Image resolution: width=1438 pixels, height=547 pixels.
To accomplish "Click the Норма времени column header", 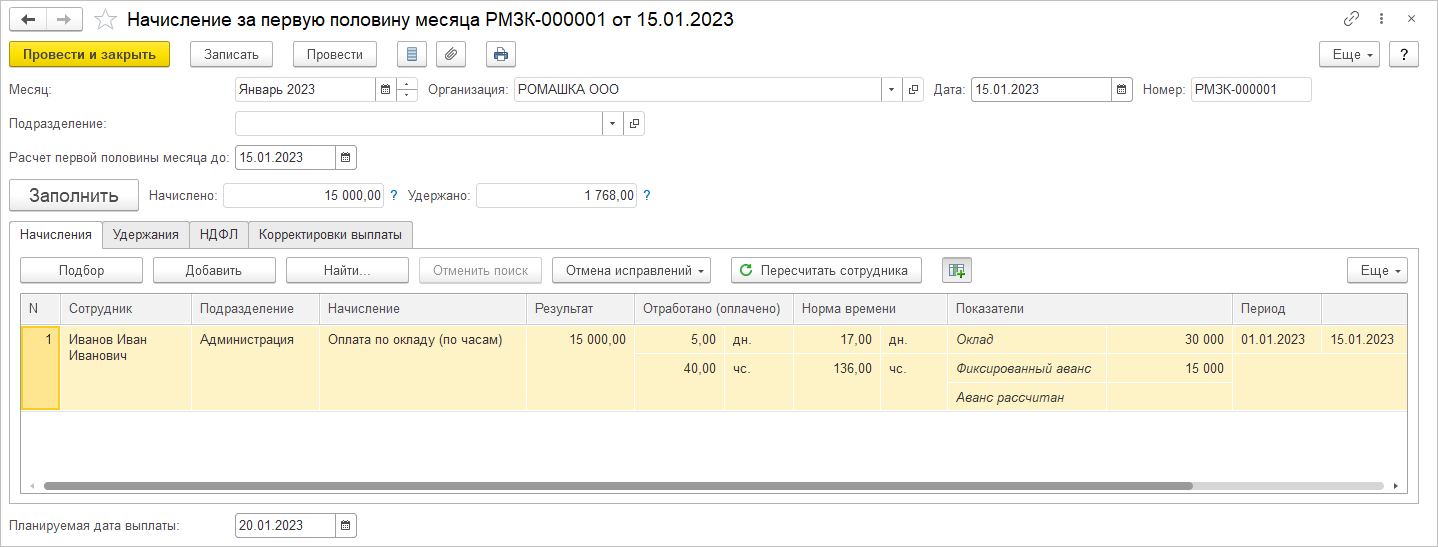I will (869, 309).
